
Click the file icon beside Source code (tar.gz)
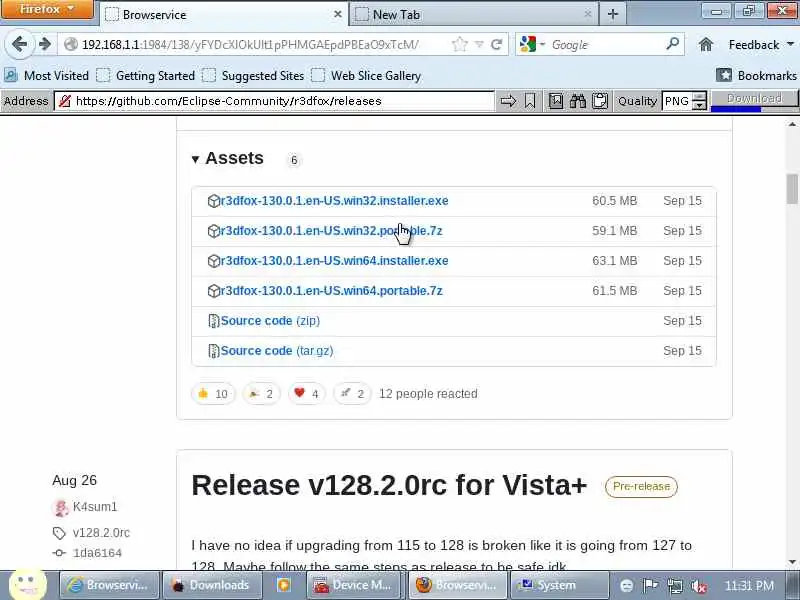[x=214, y=351]
